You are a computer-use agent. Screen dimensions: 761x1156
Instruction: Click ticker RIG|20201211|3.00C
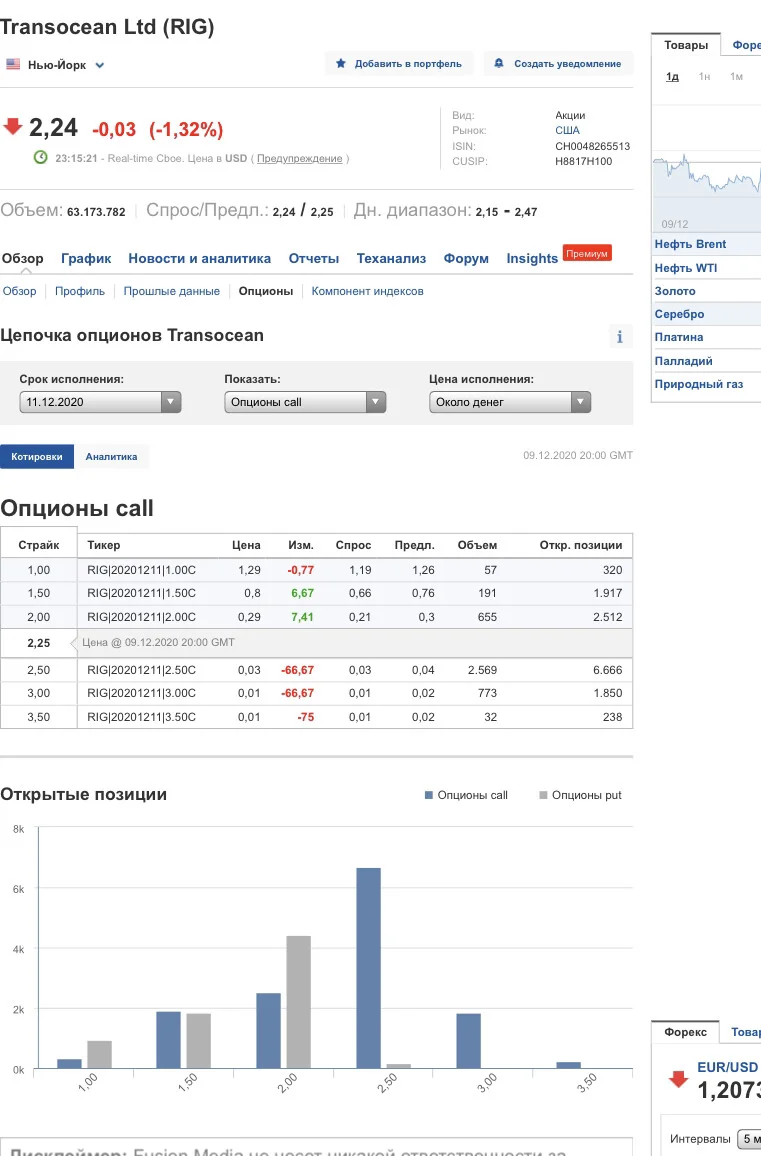(x=142, y=693)
